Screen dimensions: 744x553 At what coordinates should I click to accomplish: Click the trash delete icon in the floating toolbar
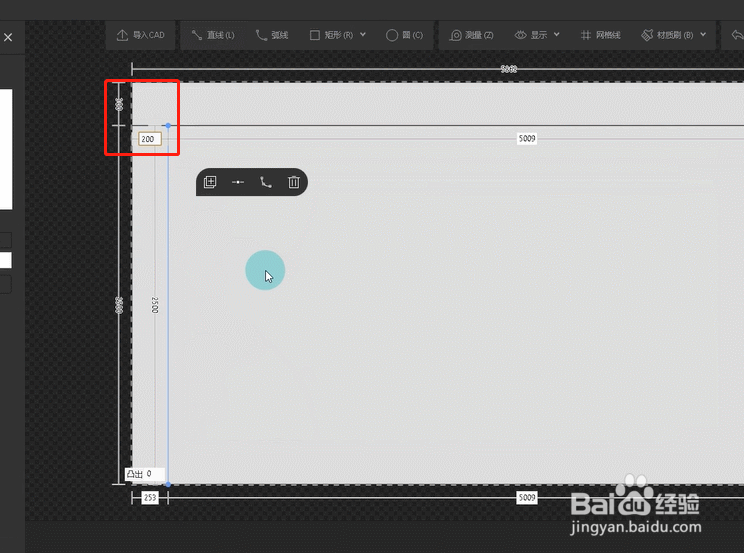(294, 182)
